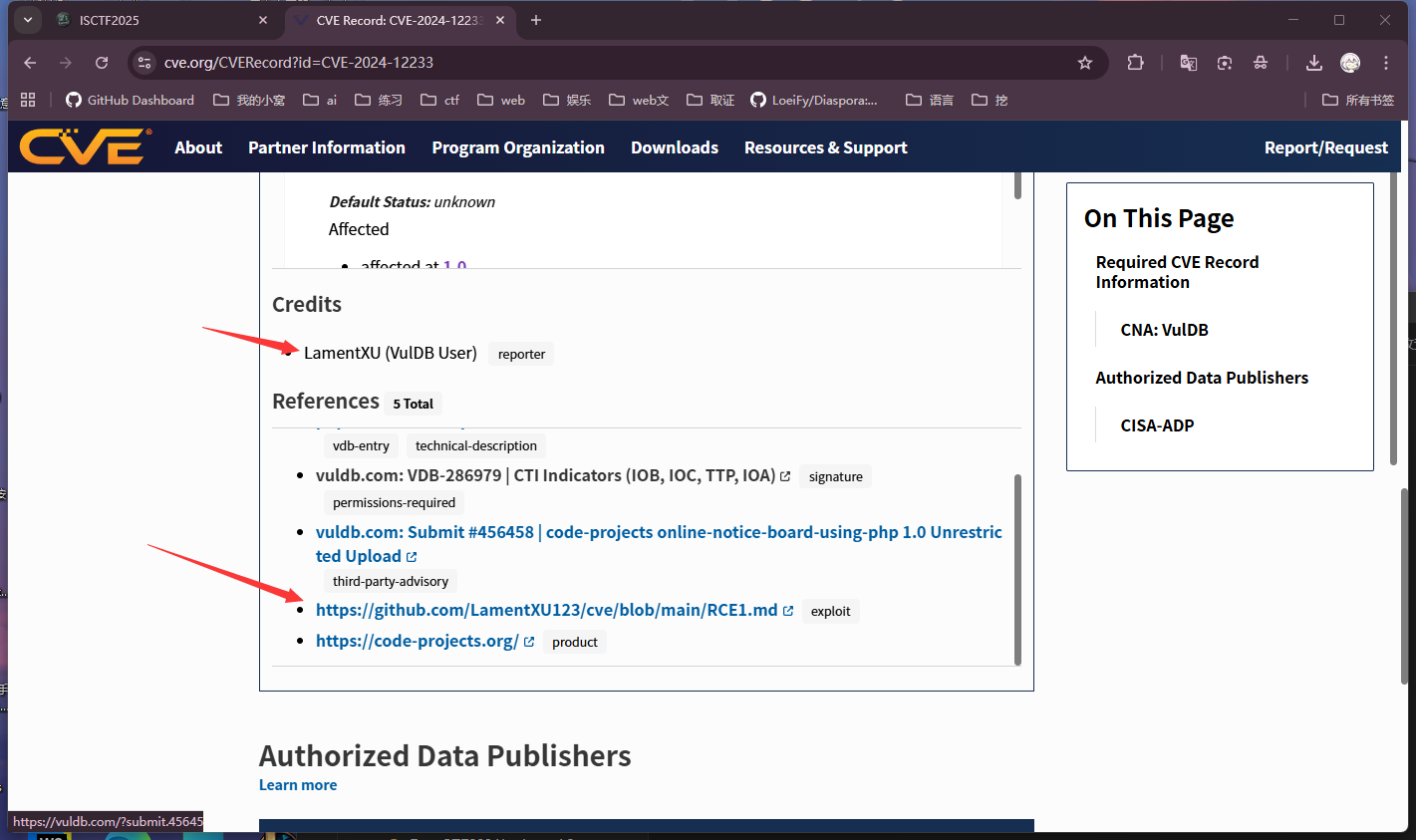The height and width of the screenshot is (840, 1416).
Task: Go back to previous page
Action: coord(30,63)
